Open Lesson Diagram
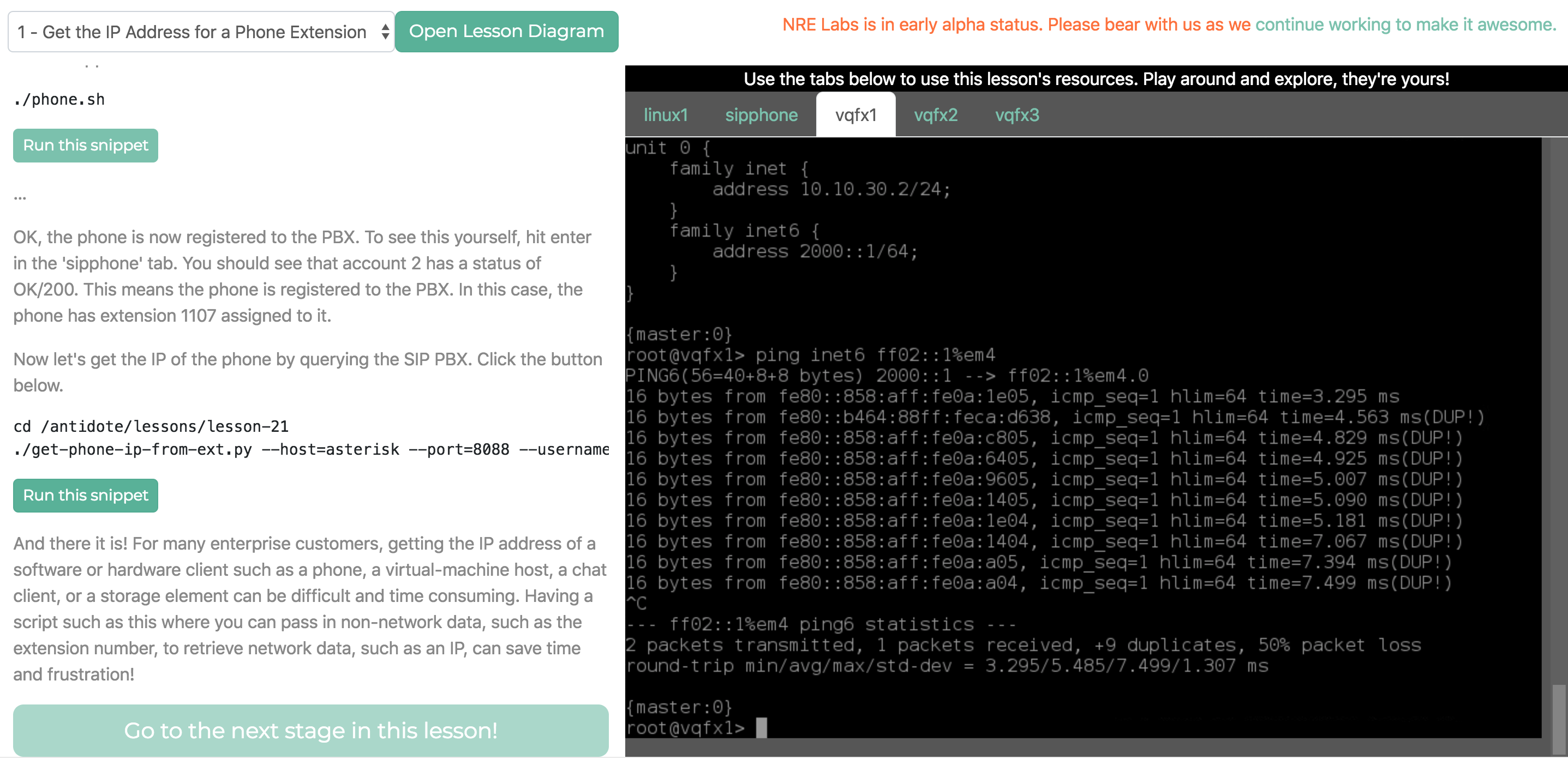This screenshot has width=1568, height=759. [x=506, y=31]
